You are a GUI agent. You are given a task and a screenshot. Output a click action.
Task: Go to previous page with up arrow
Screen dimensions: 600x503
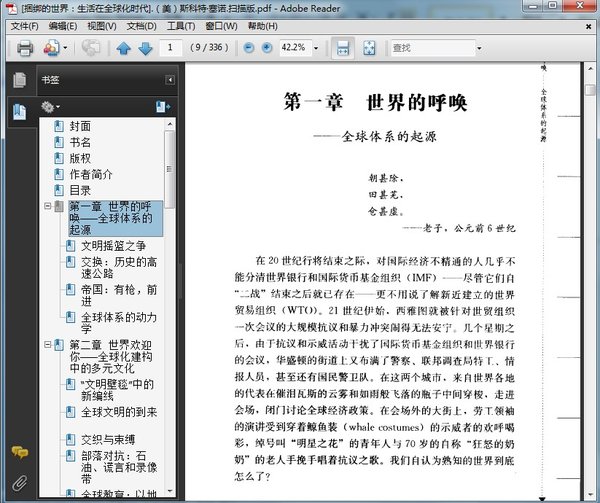(x=124, y=48)
